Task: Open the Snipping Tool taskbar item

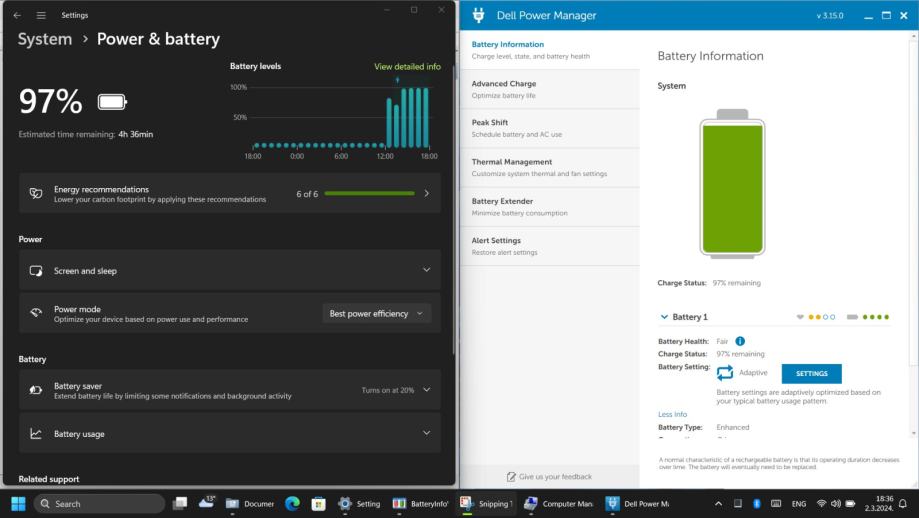Action: click(x=486, y=503)
